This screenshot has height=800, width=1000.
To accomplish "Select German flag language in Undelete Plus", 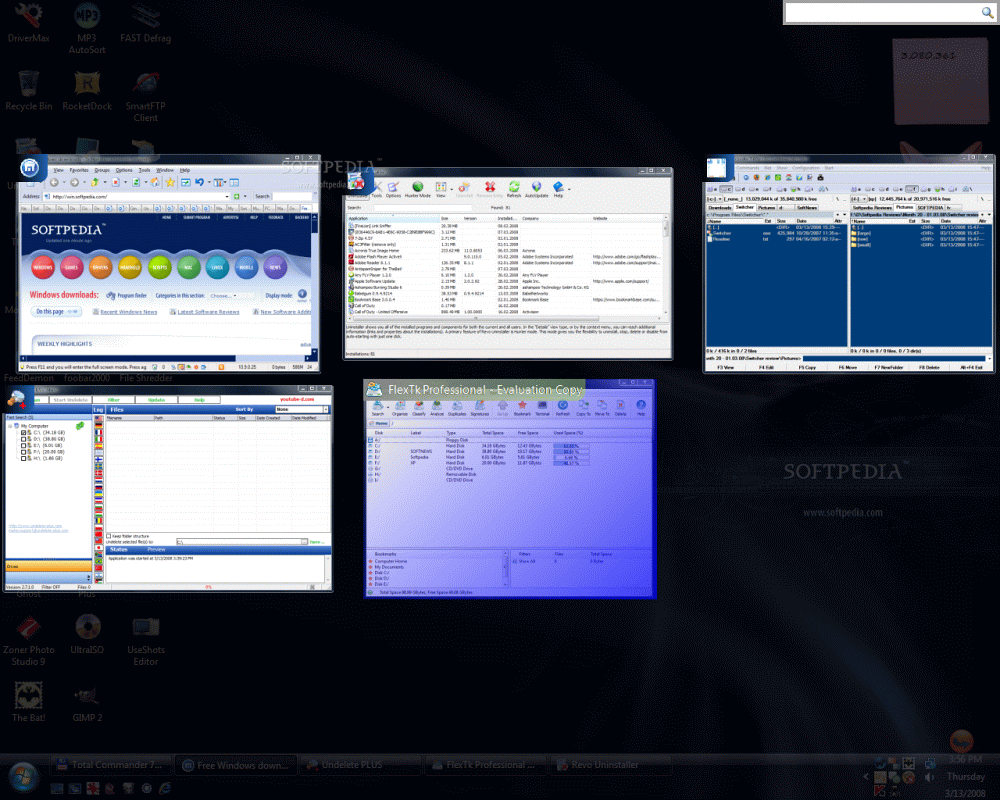I will (x=99, y=426).
